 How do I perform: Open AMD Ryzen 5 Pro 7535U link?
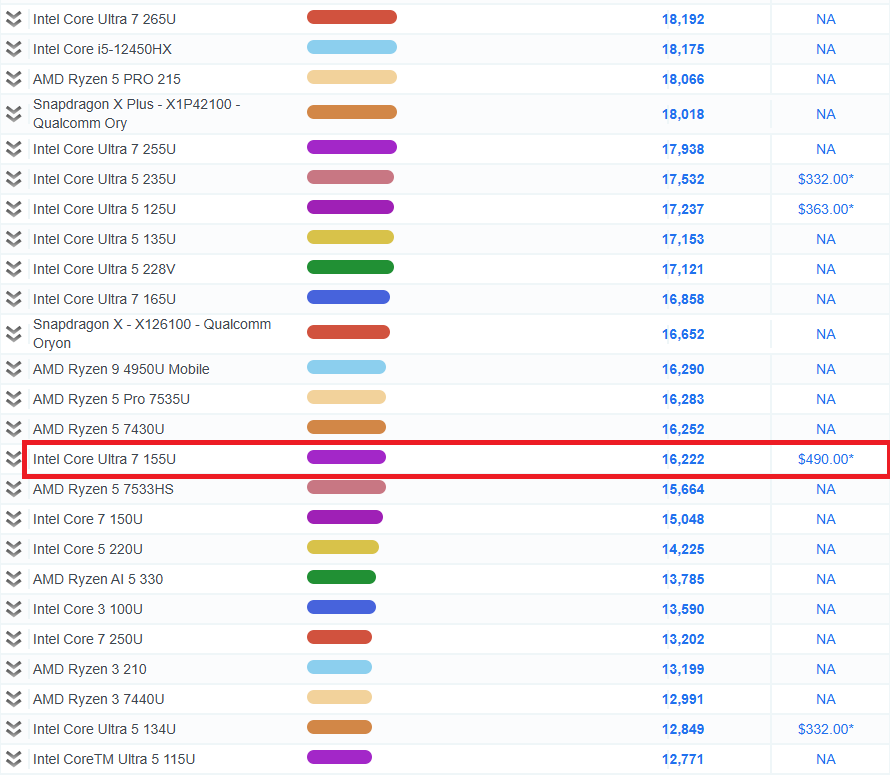(x=111, y=399)
